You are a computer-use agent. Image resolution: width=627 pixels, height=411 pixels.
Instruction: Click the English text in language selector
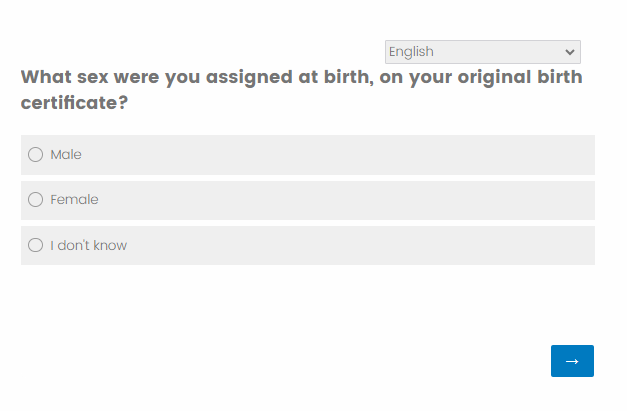tap(411, 52)
